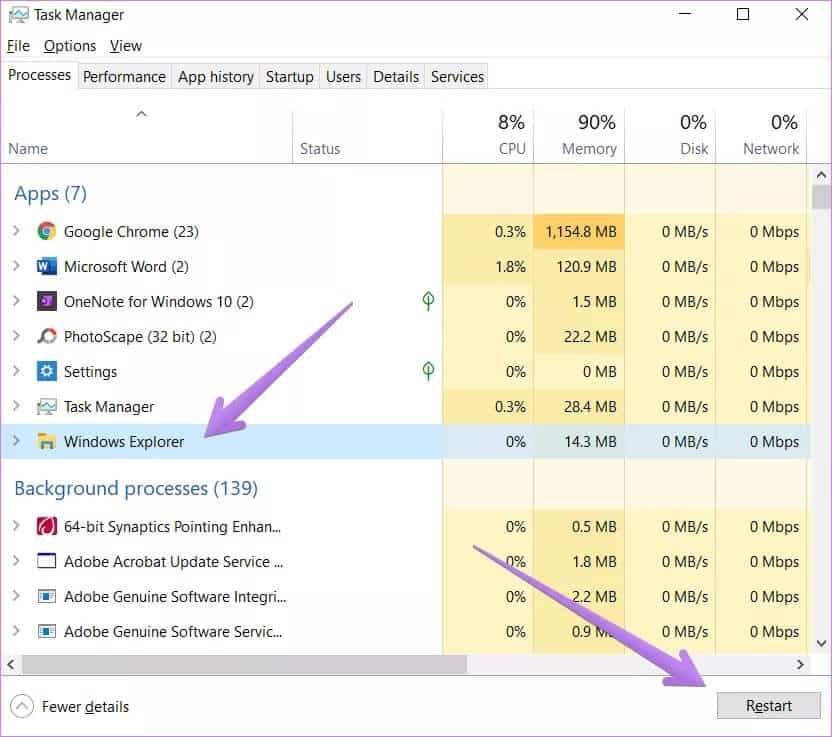Click the Microsoft Word app icon
The image size is (832, 737).
tap(46, 266)
